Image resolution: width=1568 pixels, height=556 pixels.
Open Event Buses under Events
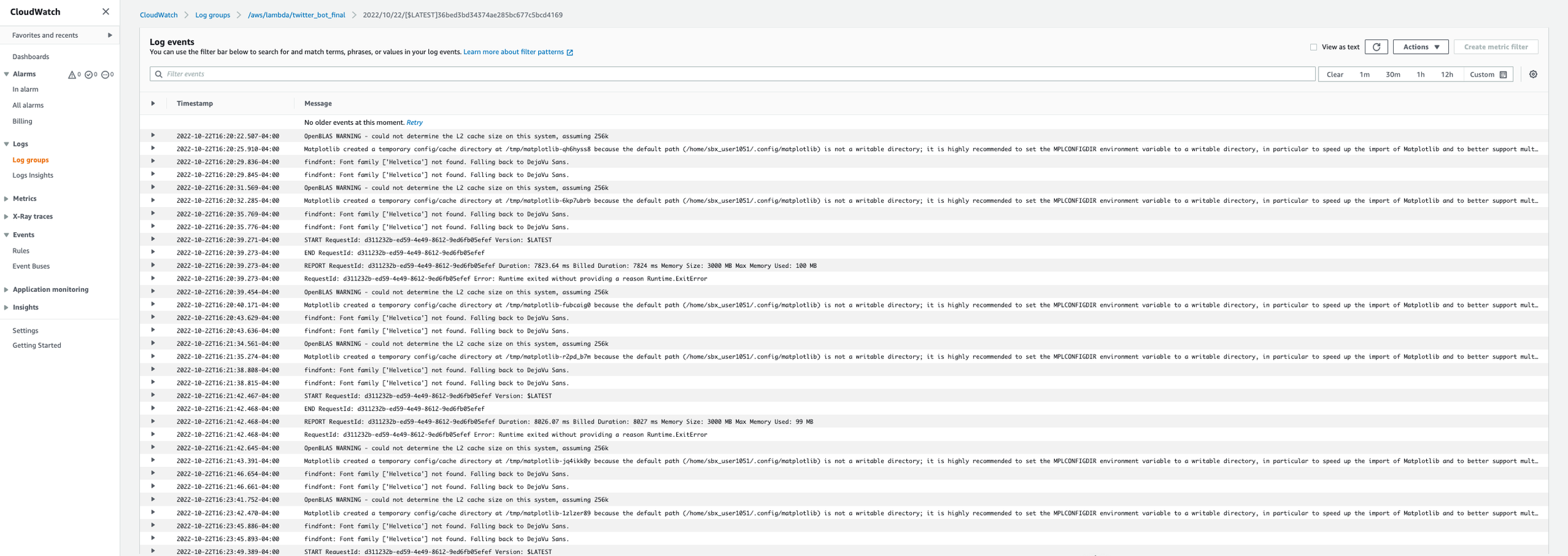(x=31, y=267)
